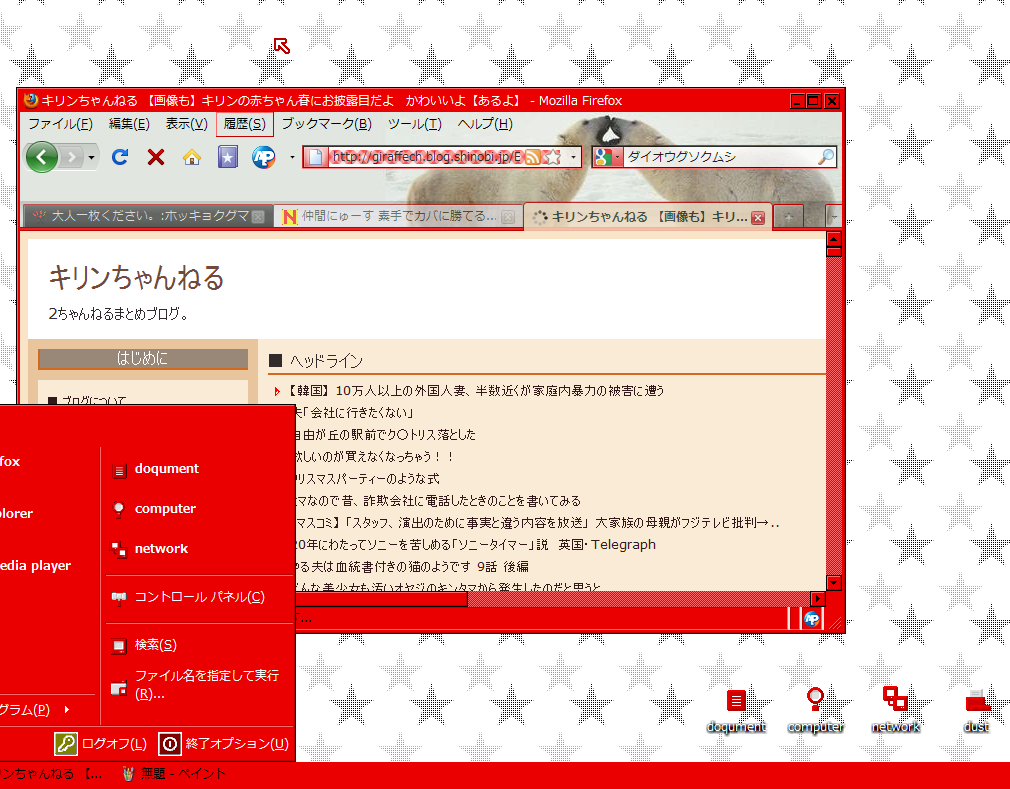1010x789 pixels.
Task: Click the AP toolbar icon
Action: (x=263, y=157)
